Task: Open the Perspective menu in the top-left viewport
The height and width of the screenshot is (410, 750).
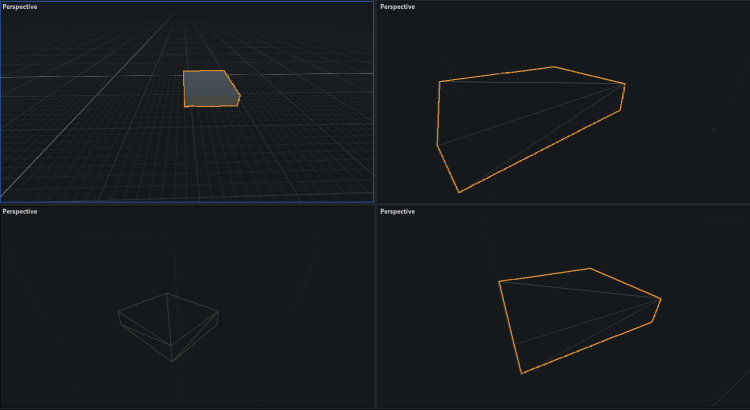Action: click(20, 7)
